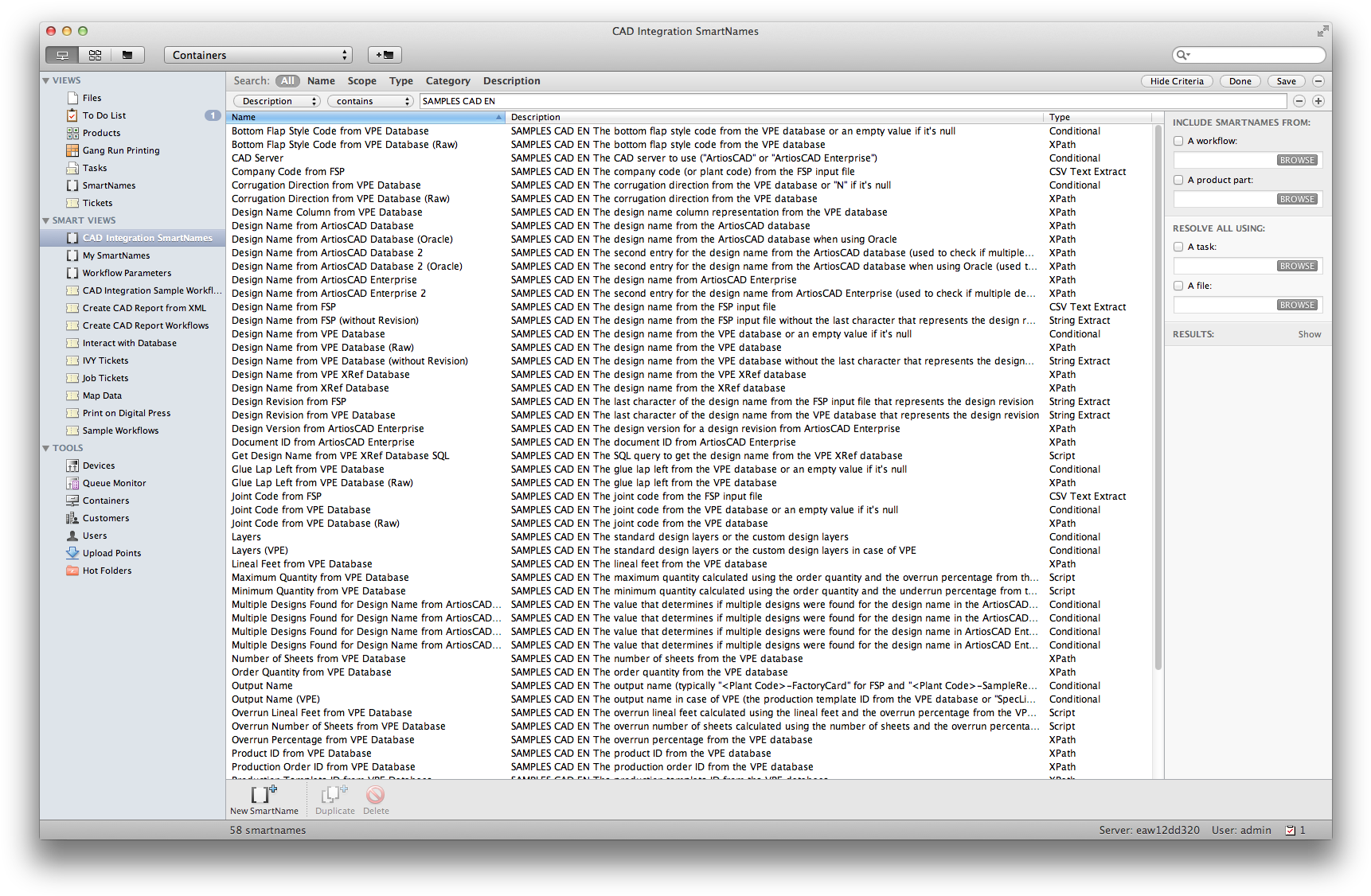Show the SmartName results

click(x=1309, y=333)
